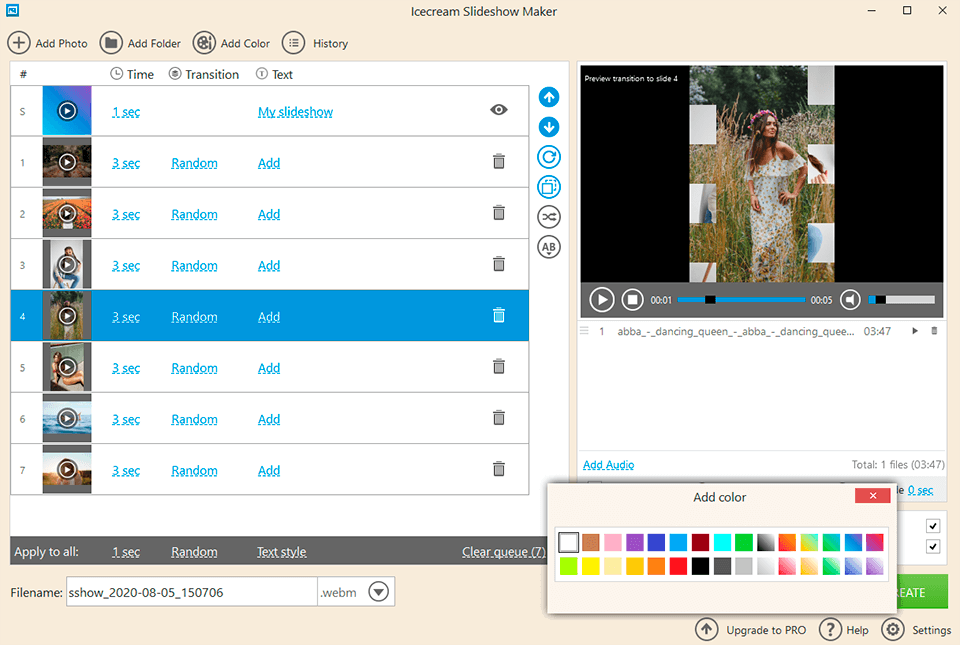The height and width of the screenshot is (645, 960).
Task: Toggle the eye icon on My slideshow row
Action: (498, 110)
